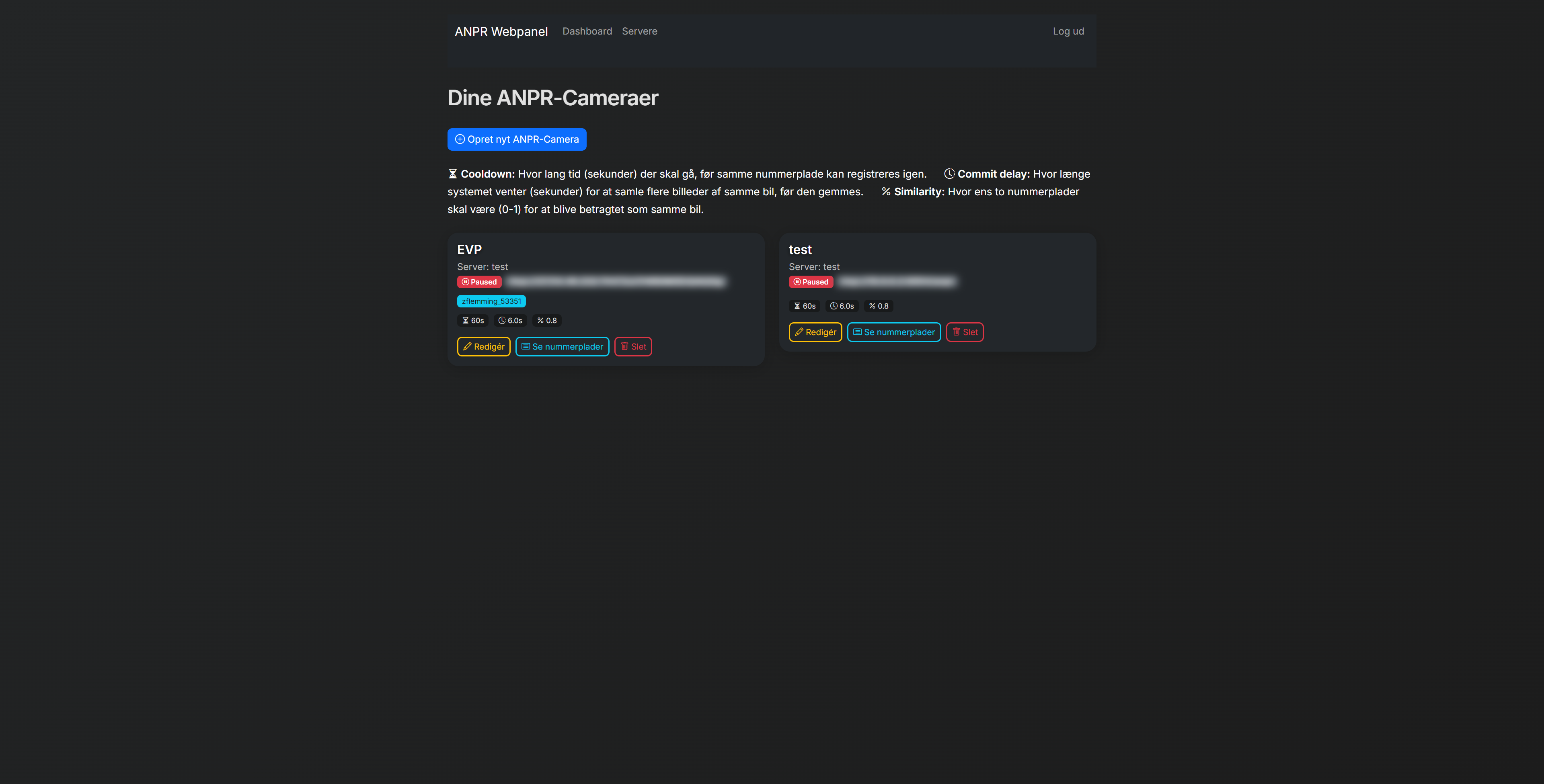Click the ANPR Webpanel brand title
1544x784 pixels.
pyautogui.click(x=501, y=32)
